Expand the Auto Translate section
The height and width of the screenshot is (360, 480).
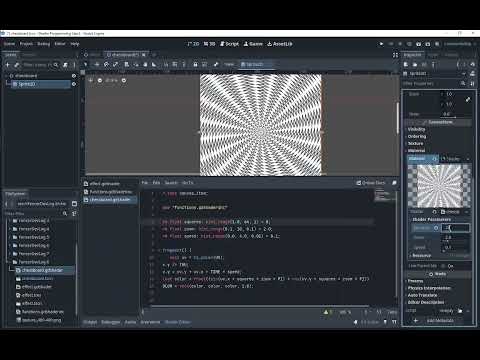[422, 295]
